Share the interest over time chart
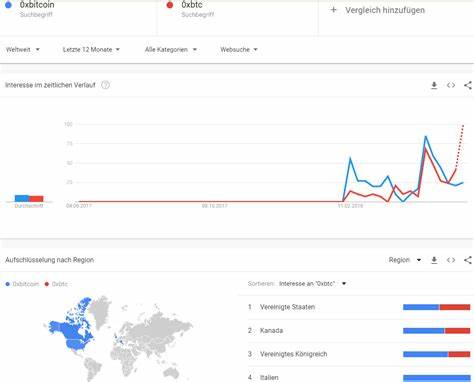This screenshot has width=474, height=382. [x=468, y=85]
